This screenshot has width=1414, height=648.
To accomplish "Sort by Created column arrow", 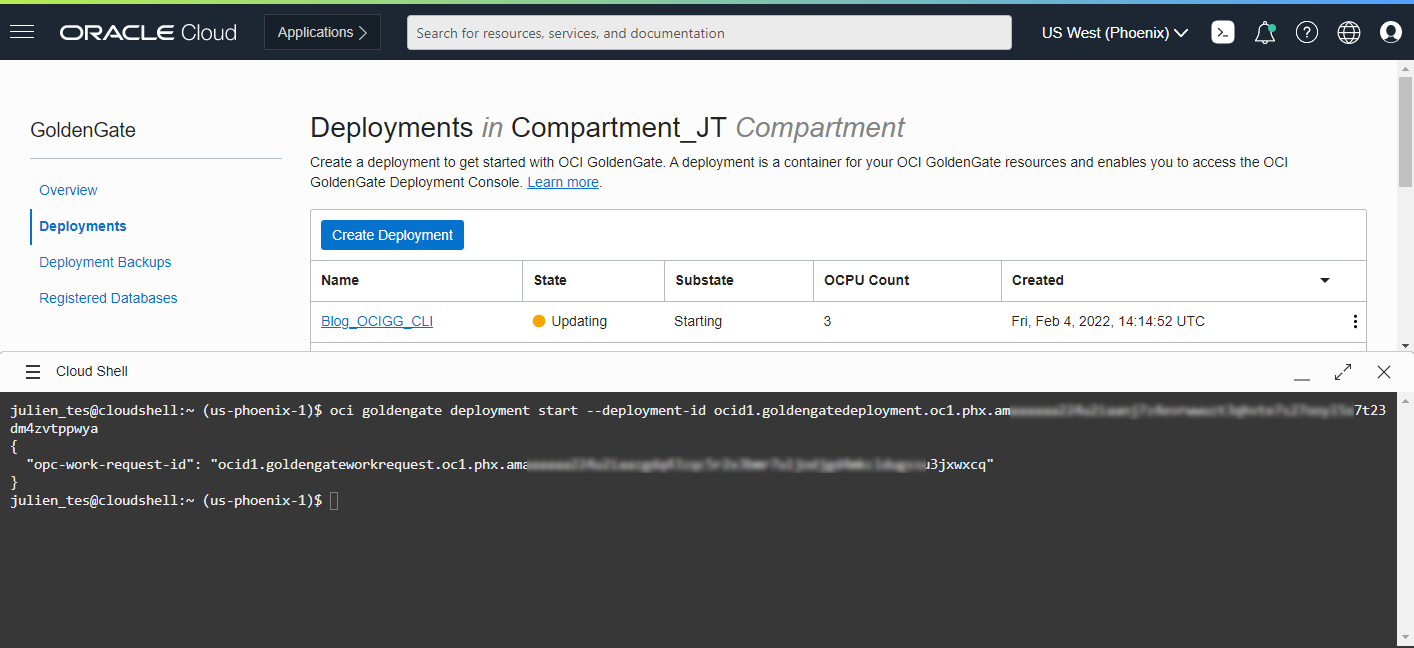I will click(x=1325, y=281).
